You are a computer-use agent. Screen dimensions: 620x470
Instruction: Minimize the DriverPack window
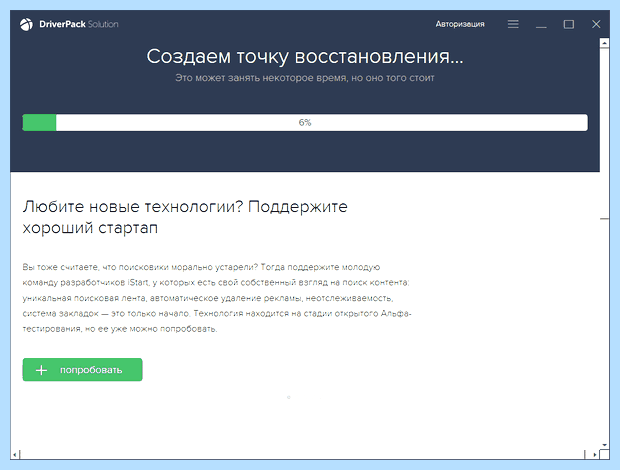click(541, 25)
